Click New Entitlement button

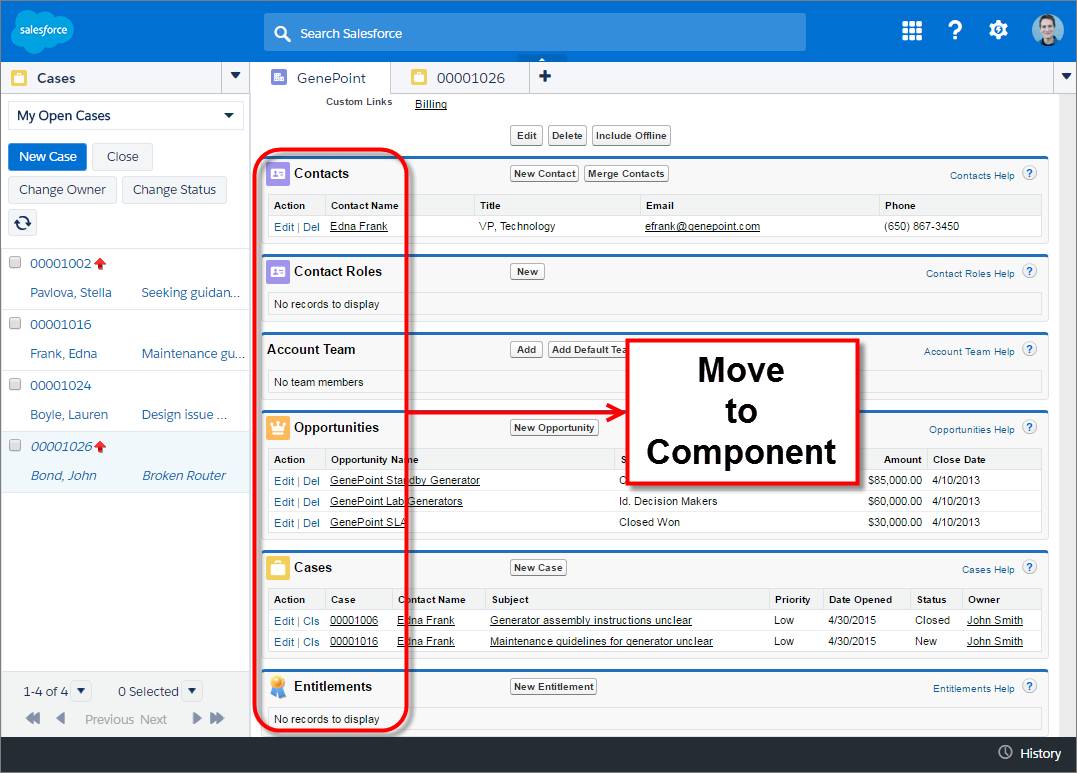tap(554, 687)
